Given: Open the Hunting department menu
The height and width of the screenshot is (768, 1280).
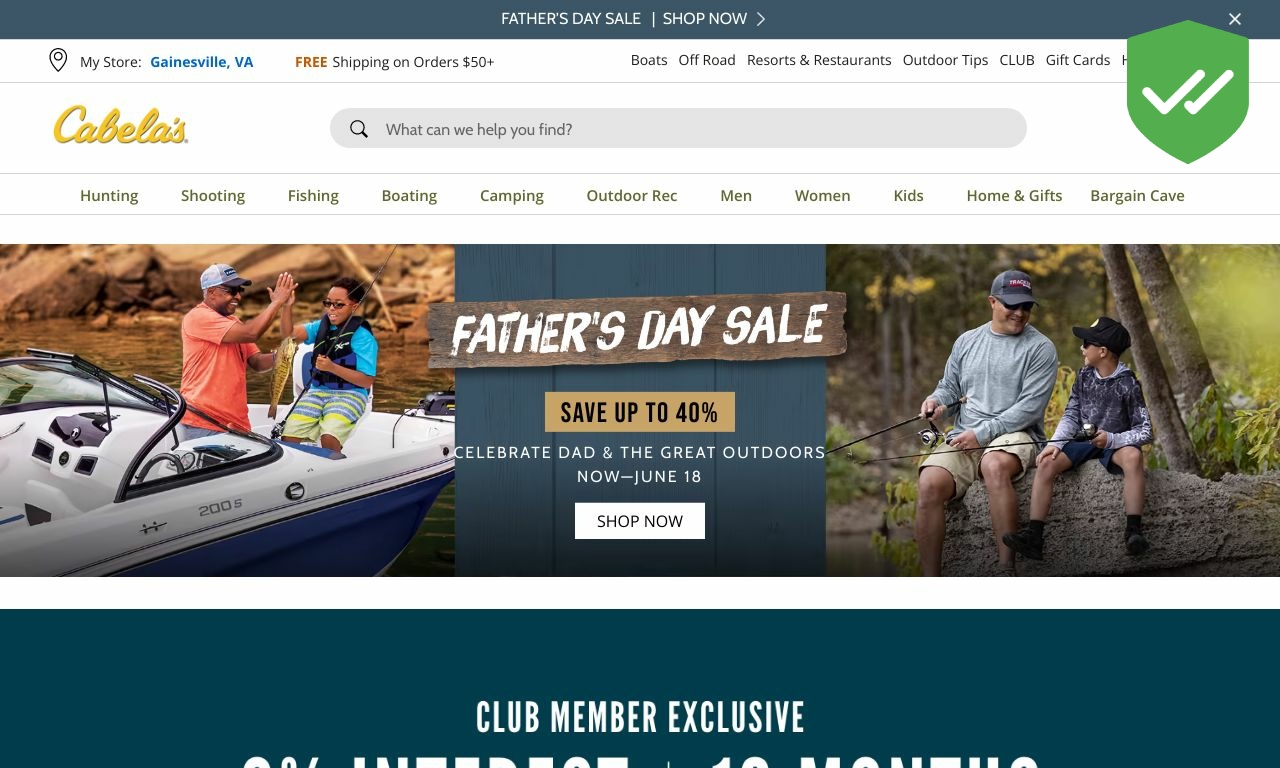Looking at the screenshot, I should tap(109, 195).
